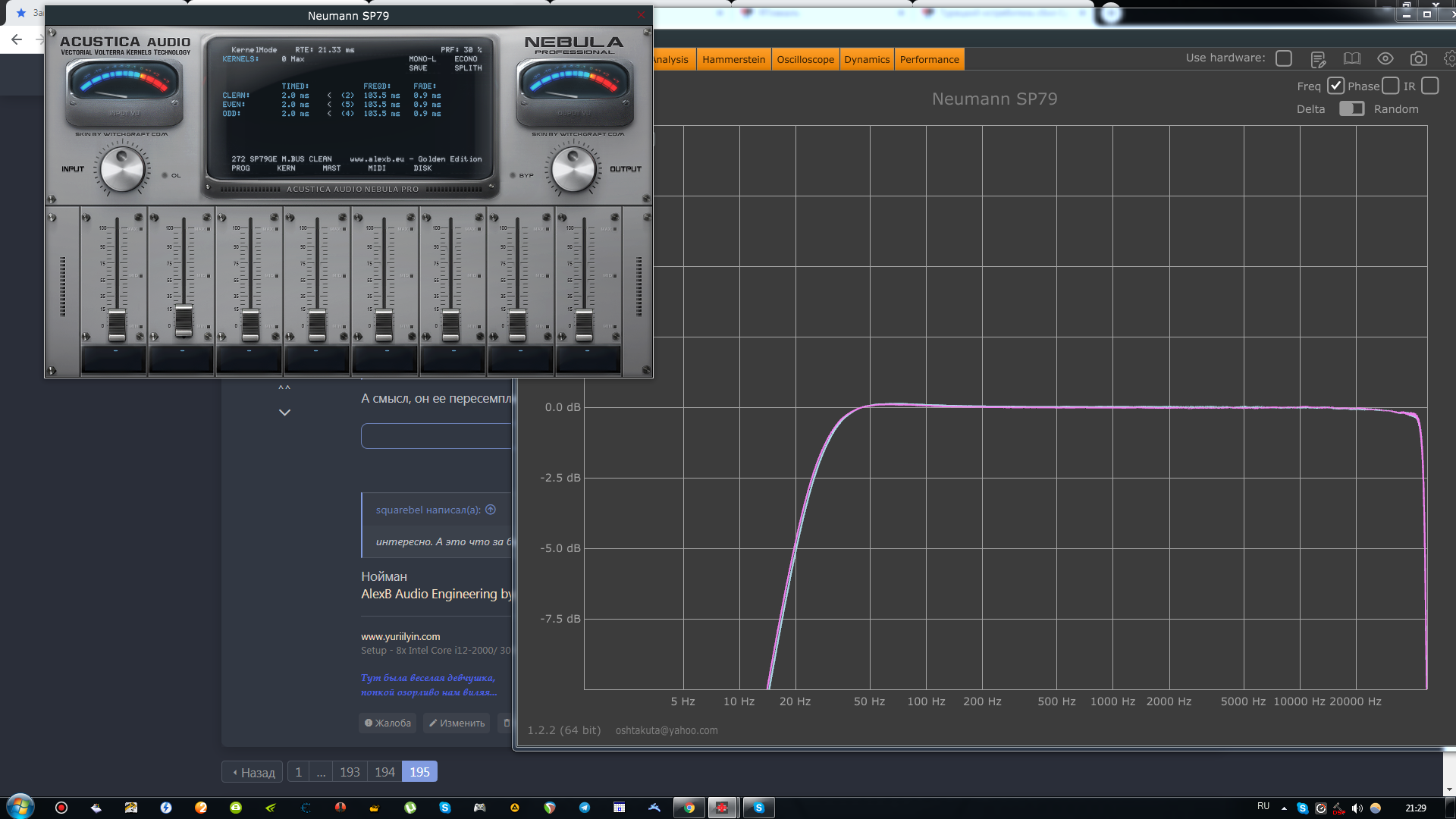The image size is (1456, 819).
Task: Open the manual book icon
Action: [x=1352, y=58]
